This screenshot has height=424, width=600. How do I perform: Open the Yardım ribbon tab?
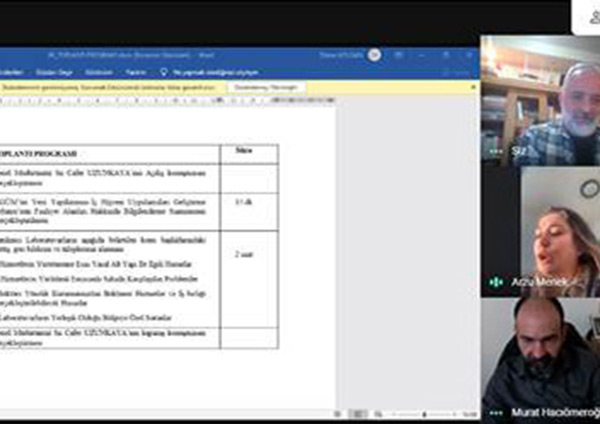point(136,72)
